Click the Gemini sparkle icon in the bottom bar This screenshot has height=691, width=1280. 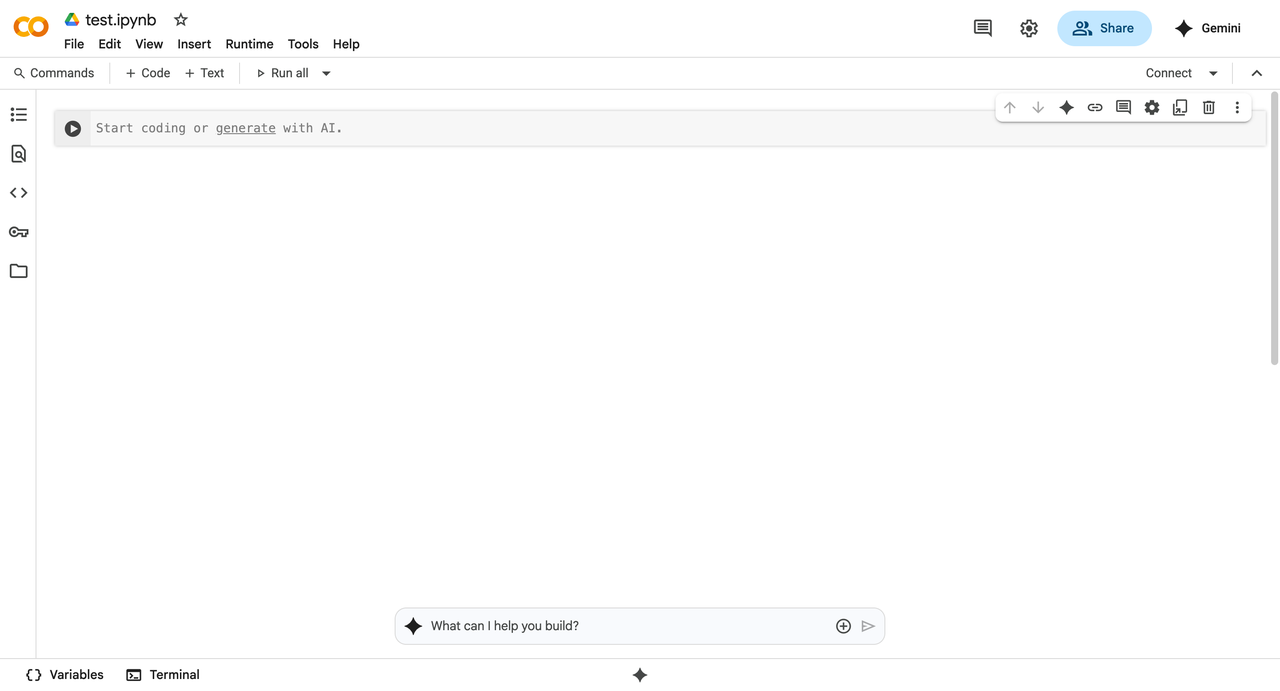[640, 675]
